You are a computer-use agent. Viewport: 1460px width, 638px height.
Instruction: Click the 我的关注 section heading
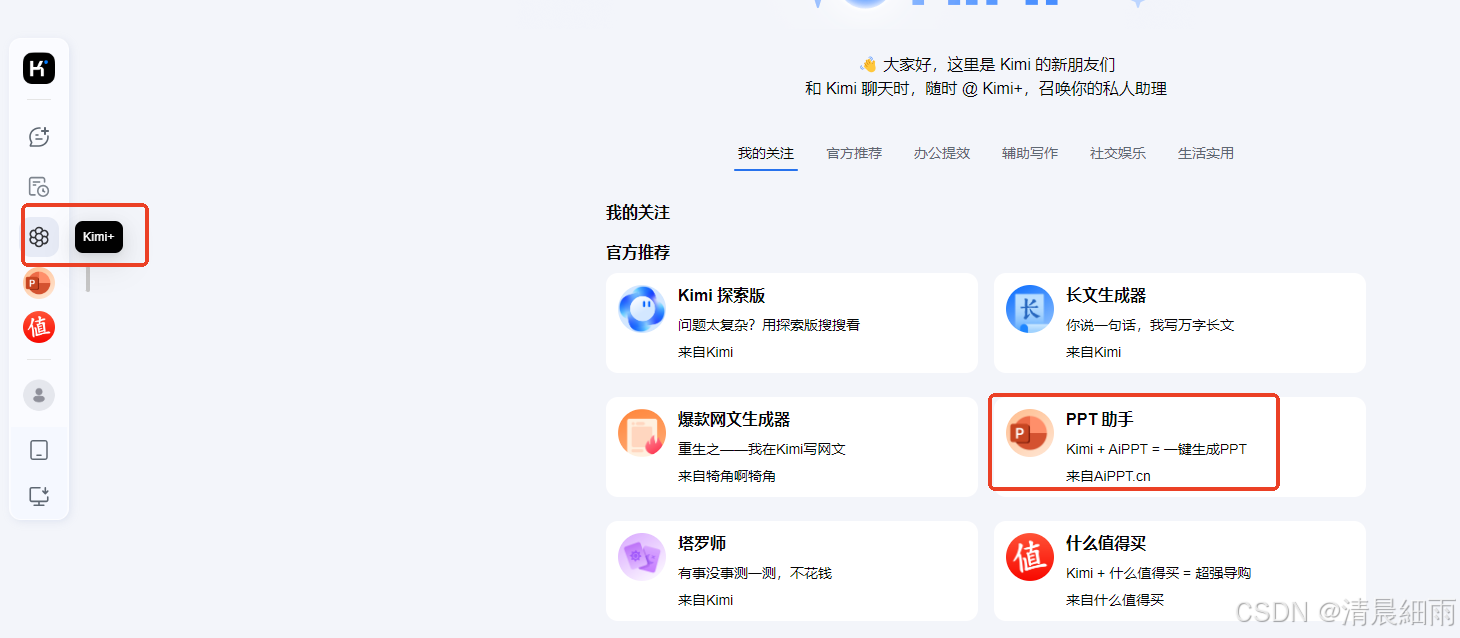point(638,213)
